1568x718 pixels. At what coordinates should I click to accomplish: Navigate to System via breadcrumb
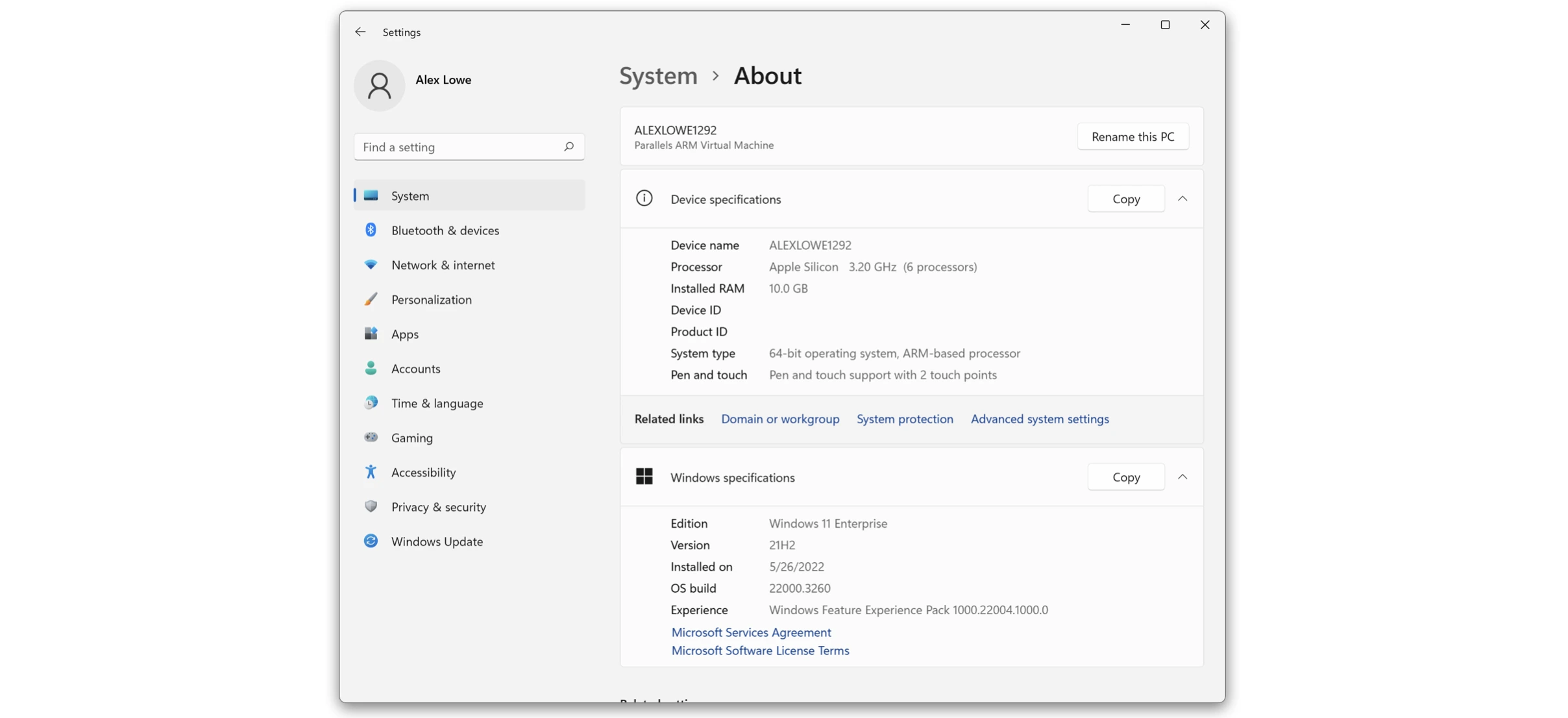click(657, 76)
